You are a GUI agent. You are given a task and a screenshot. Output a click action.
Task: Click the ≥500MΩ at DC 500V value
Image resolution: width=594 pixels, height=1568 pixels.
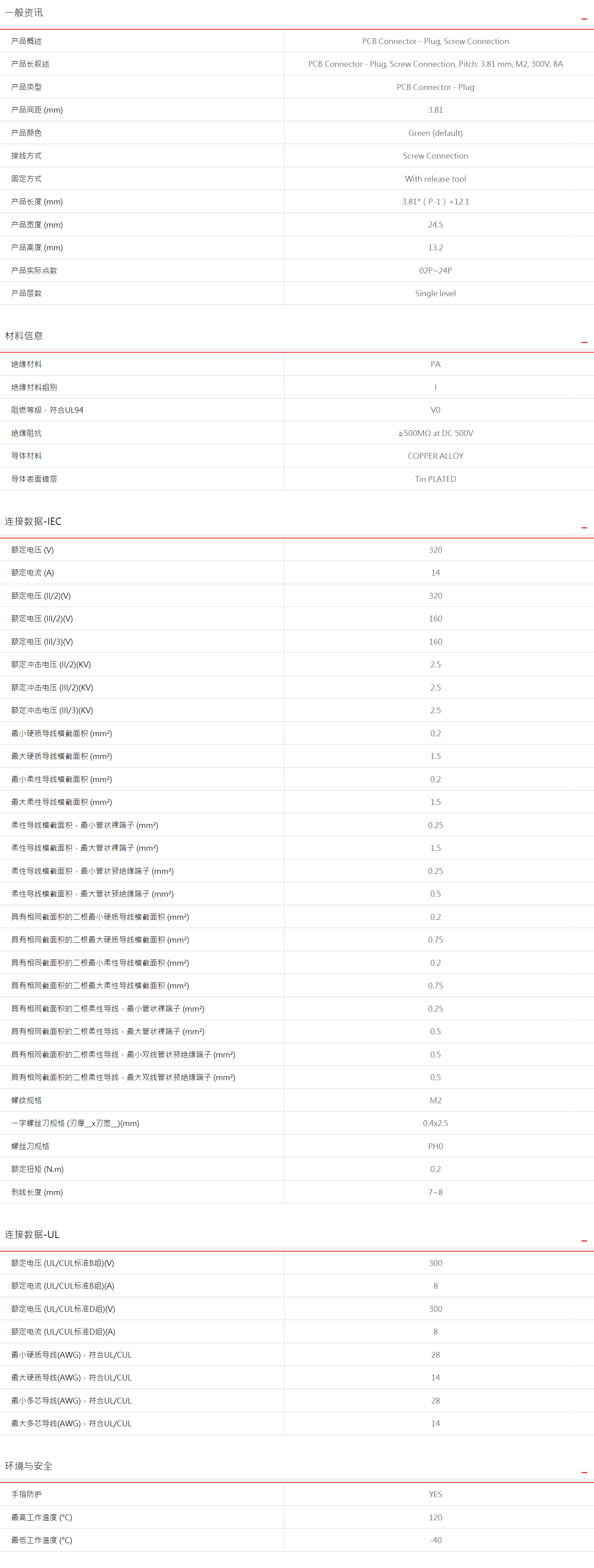click(x=435, y=433)
